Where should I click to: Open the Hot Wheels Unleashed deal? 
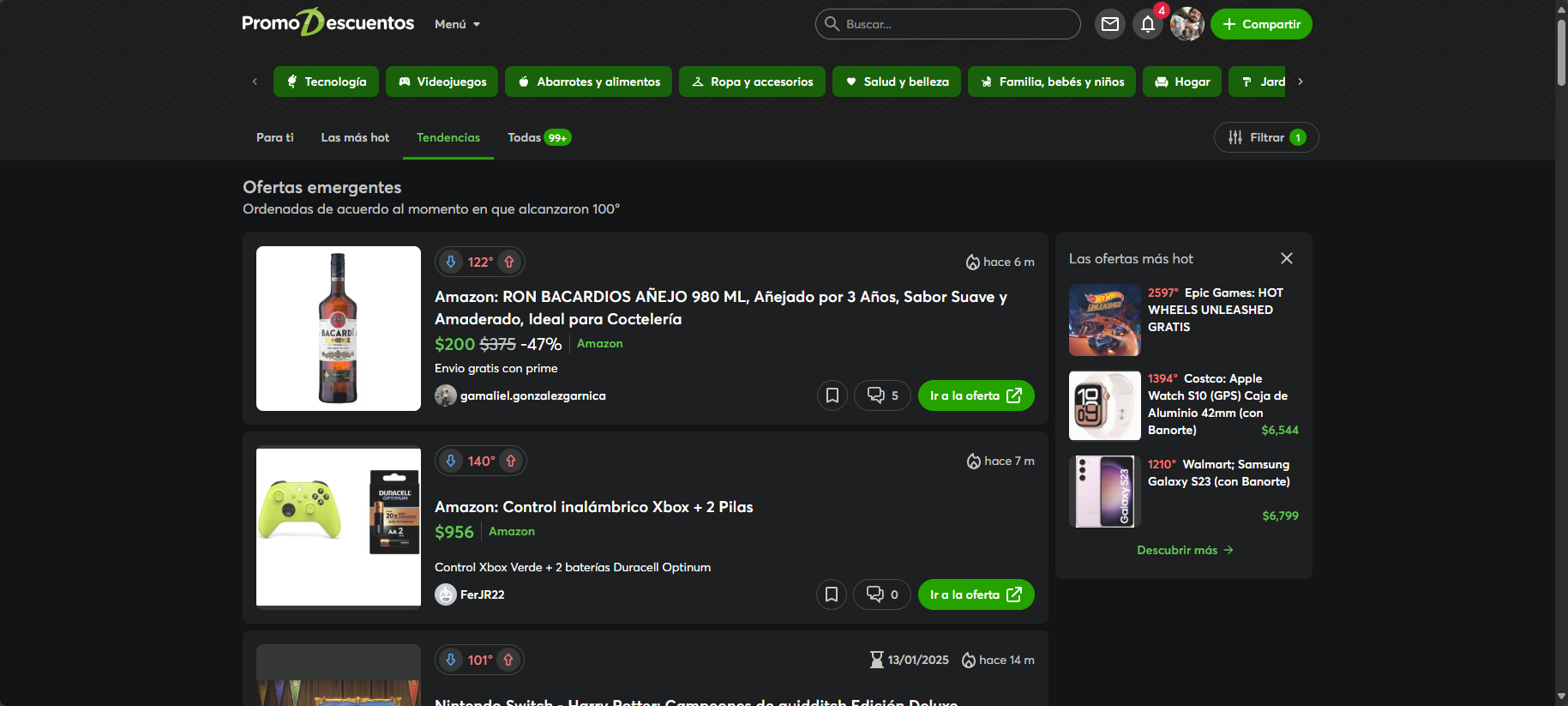click(1217, 310)
